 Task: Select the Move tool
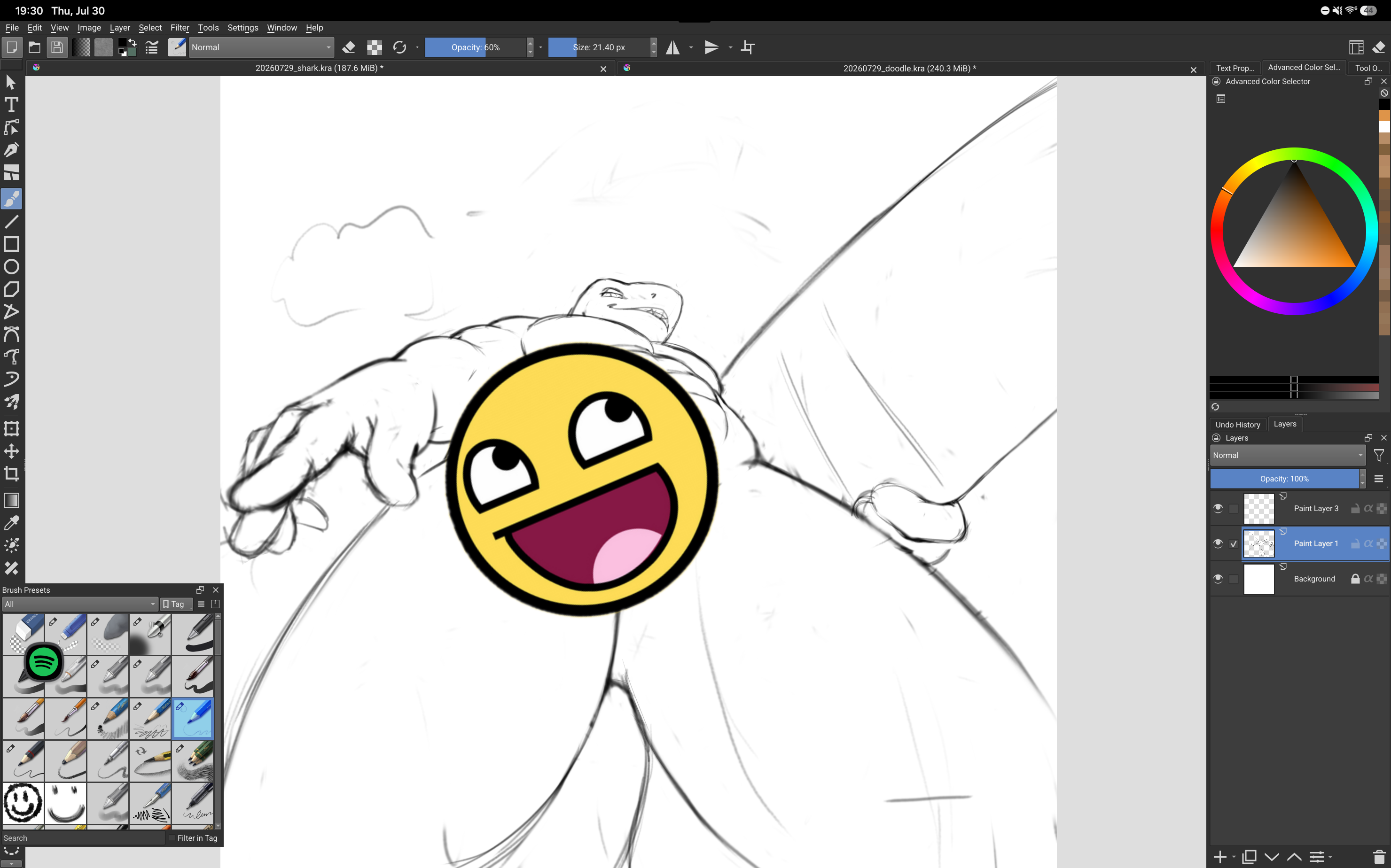pos(11,451)
